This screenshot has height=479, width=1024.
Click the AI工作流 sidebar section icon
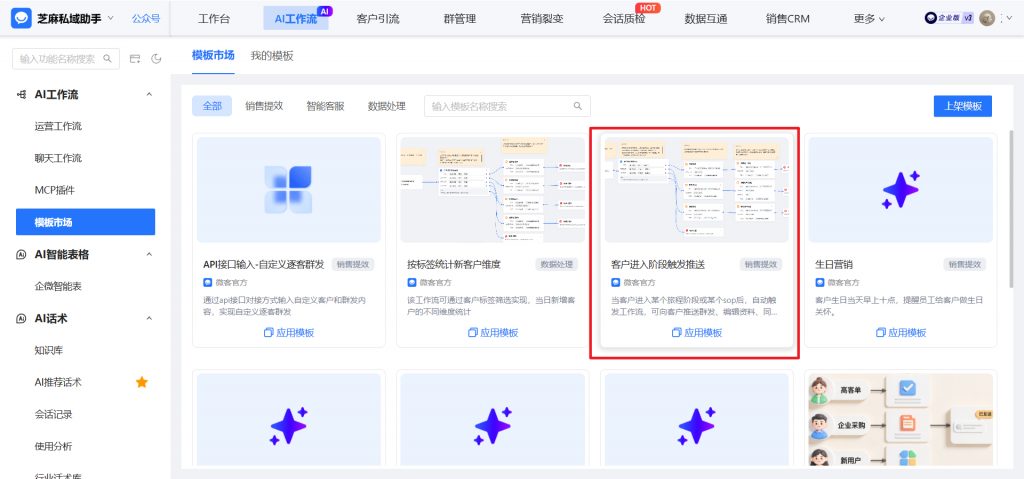(22, 95)
